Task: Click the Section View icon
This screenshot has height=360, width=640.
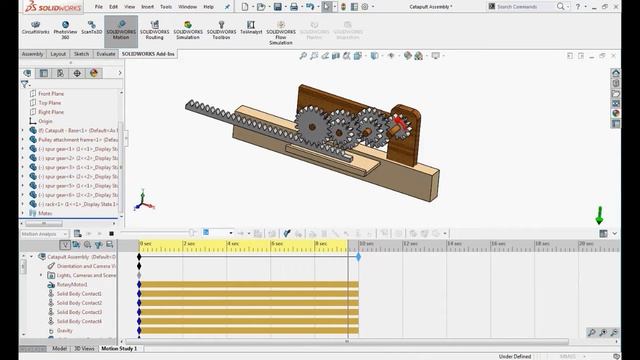Action: [336, 56]
